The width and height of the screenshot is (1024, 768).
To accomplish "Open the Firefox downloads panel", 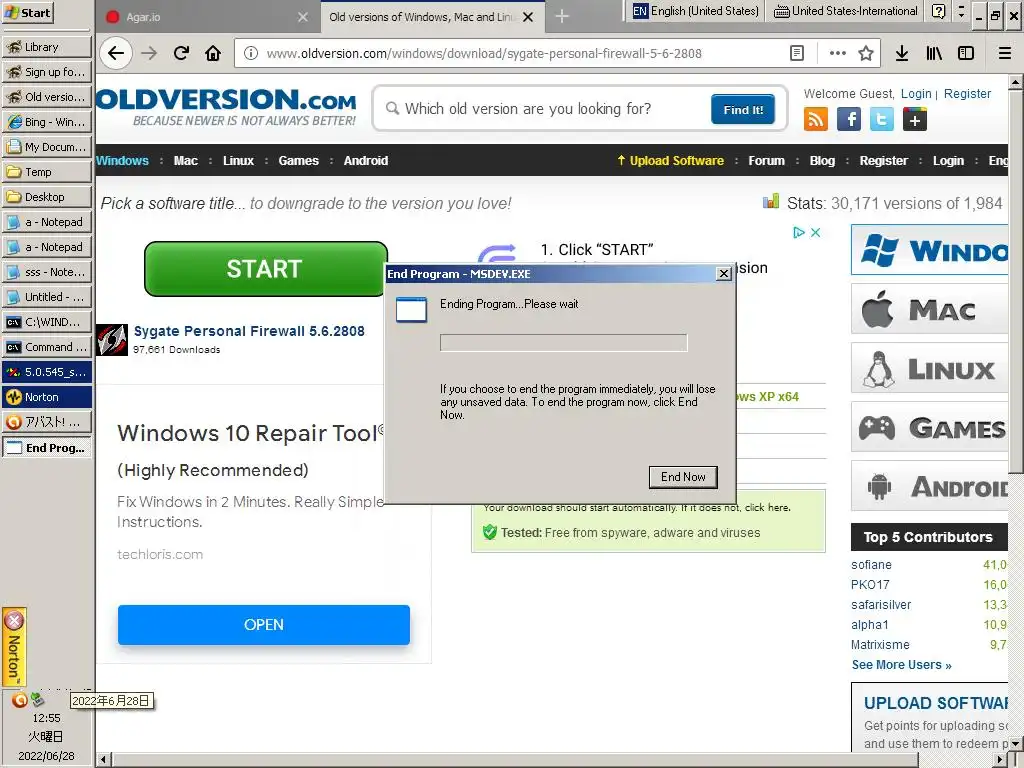I will [902, 54].
